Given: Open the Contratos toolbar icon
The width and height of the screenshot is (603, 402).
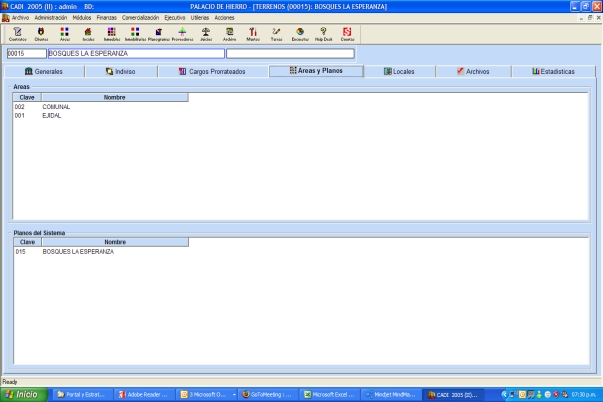Looking at the screenshot, I should click(16, 34).
